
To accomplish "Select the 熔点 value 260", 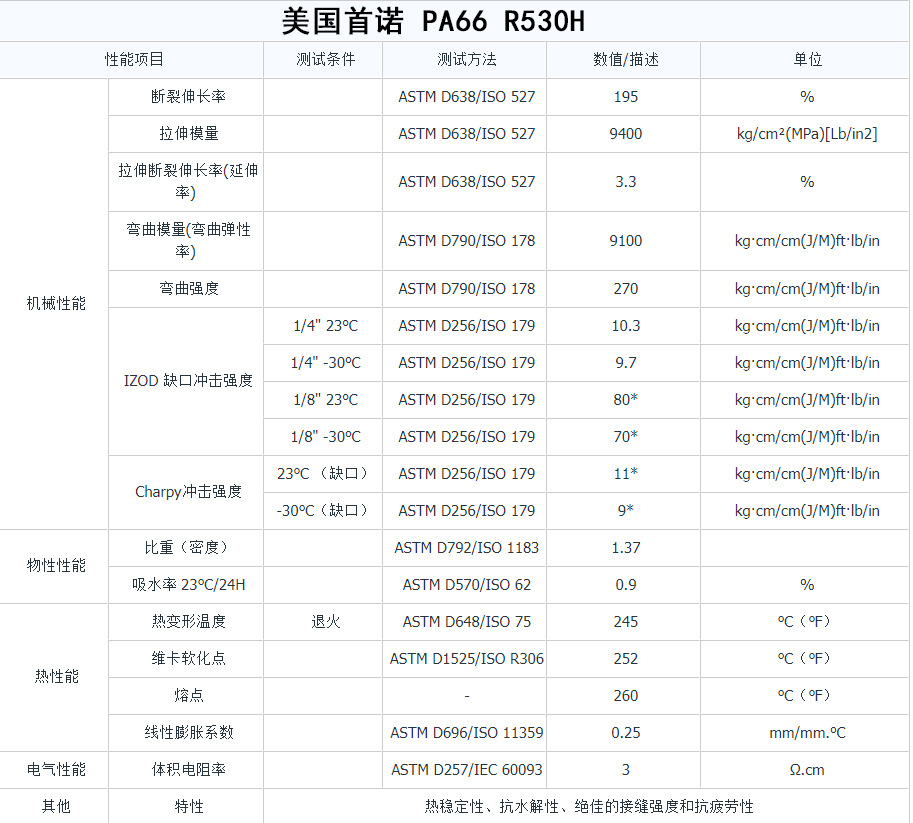I will (x=625, y=696).
